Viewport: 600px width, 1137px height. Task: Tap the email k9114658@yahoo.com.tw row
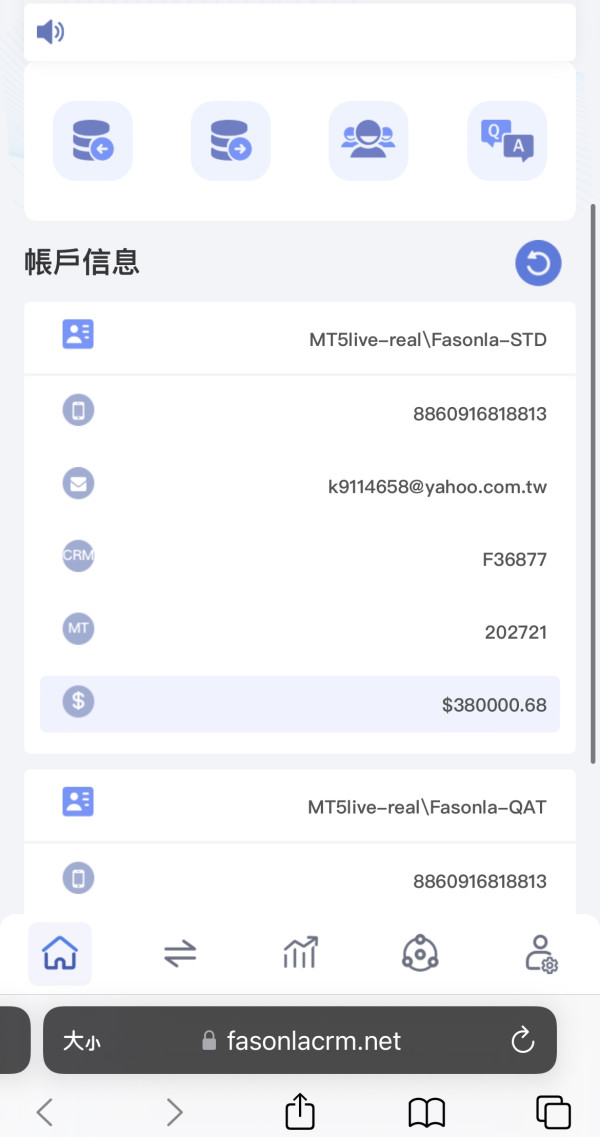pos(300,486)
